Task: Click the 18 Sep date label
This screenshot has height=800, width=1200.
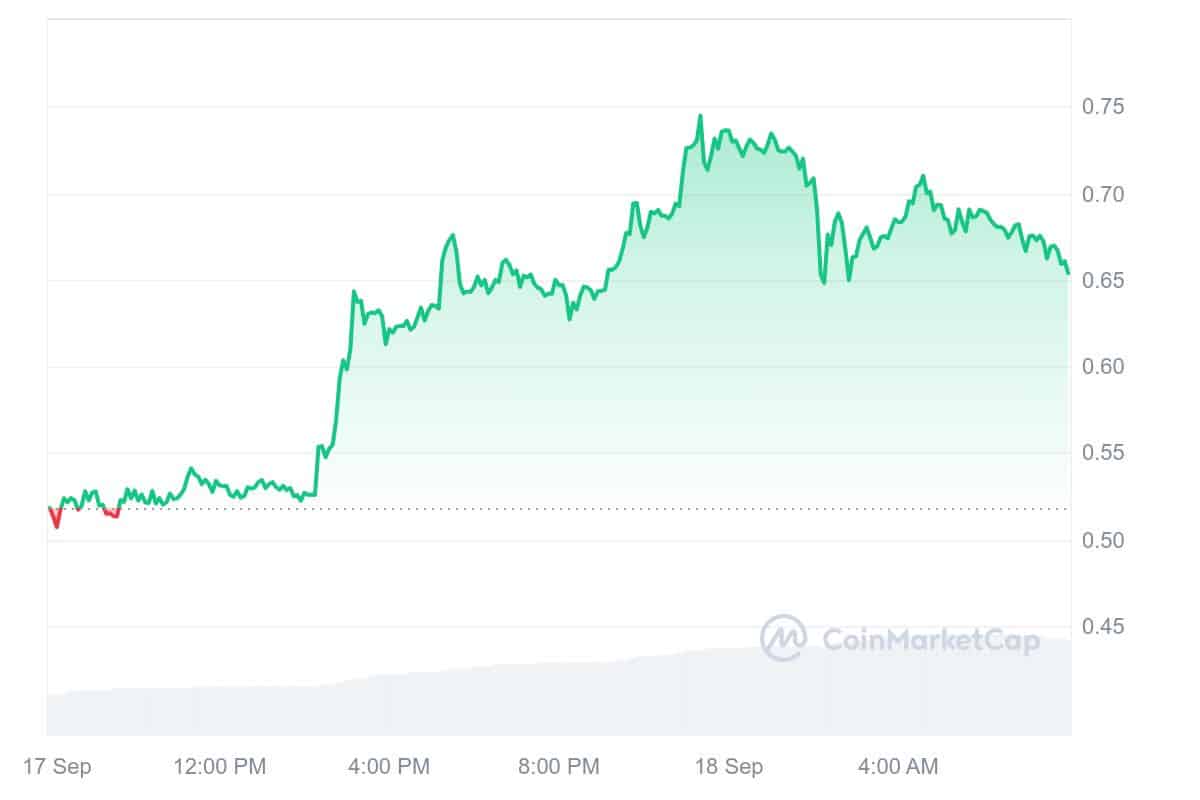Action: pyautogui.click(x=731, y=767)
